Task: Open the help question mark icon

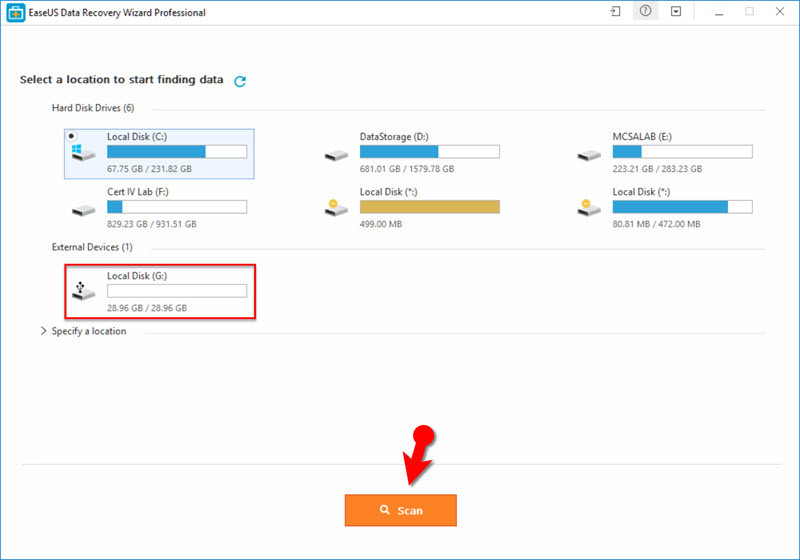Action: tap(645, 11)
